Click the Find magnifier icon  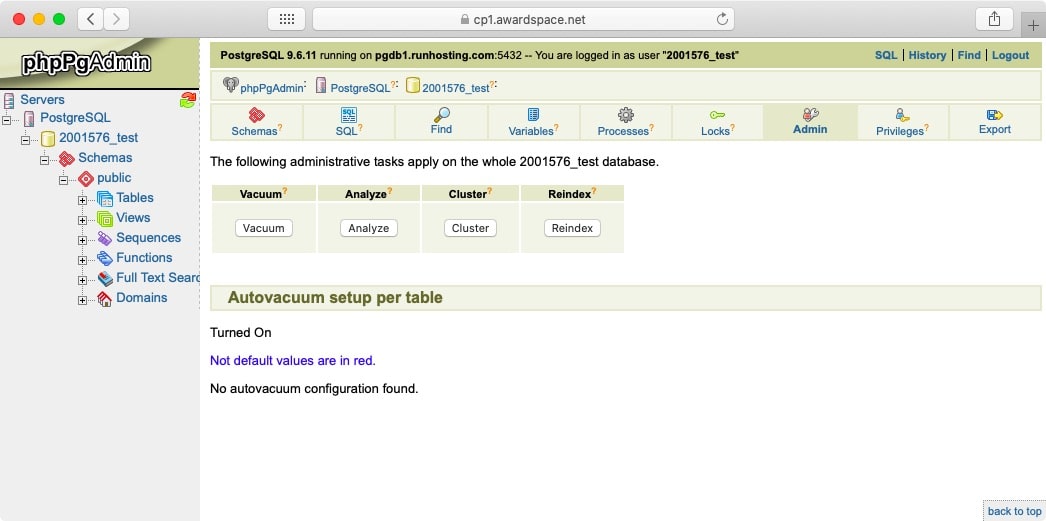[441, 114]
